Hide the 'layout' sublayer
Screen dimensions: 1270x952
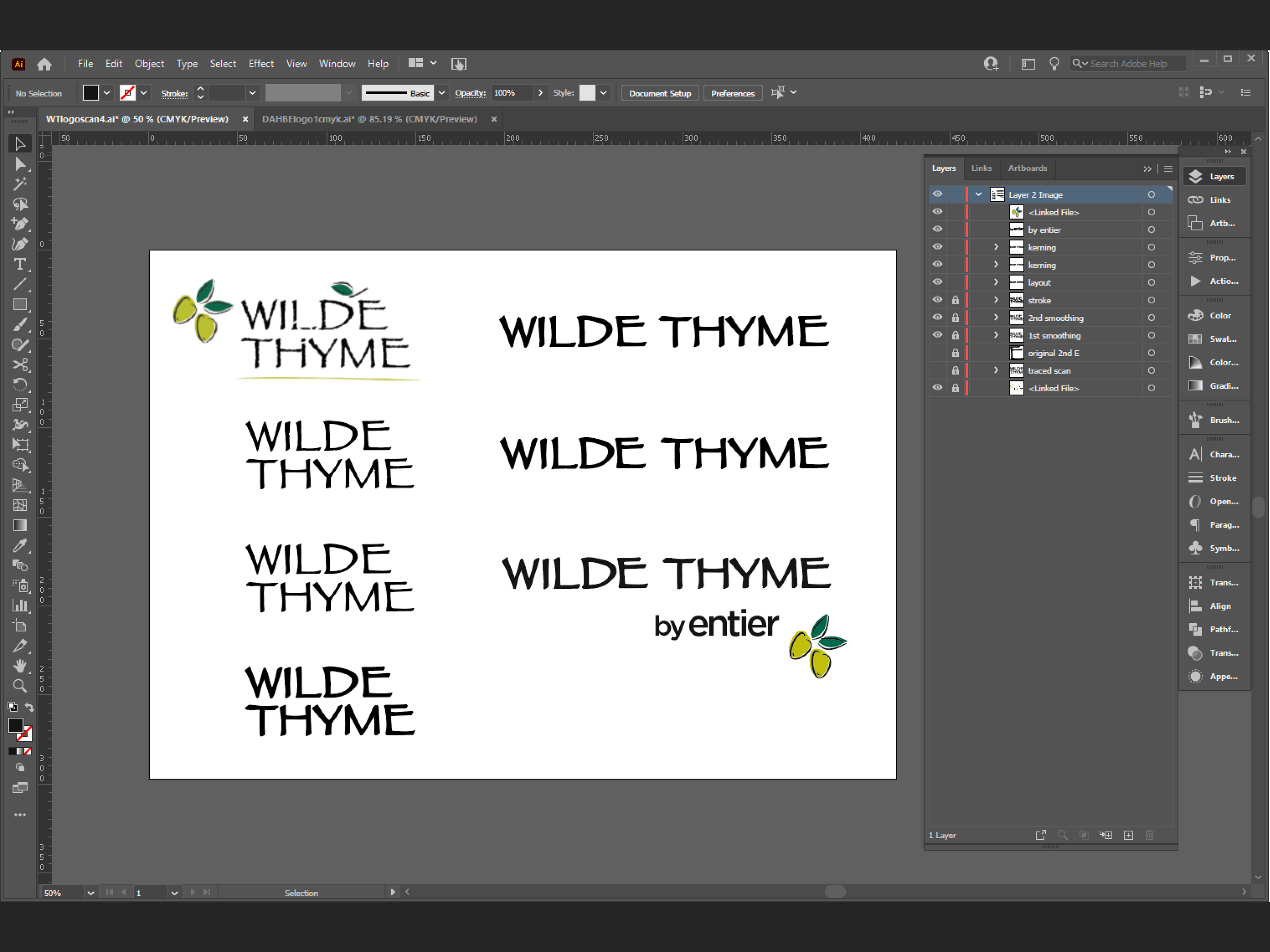938,282
